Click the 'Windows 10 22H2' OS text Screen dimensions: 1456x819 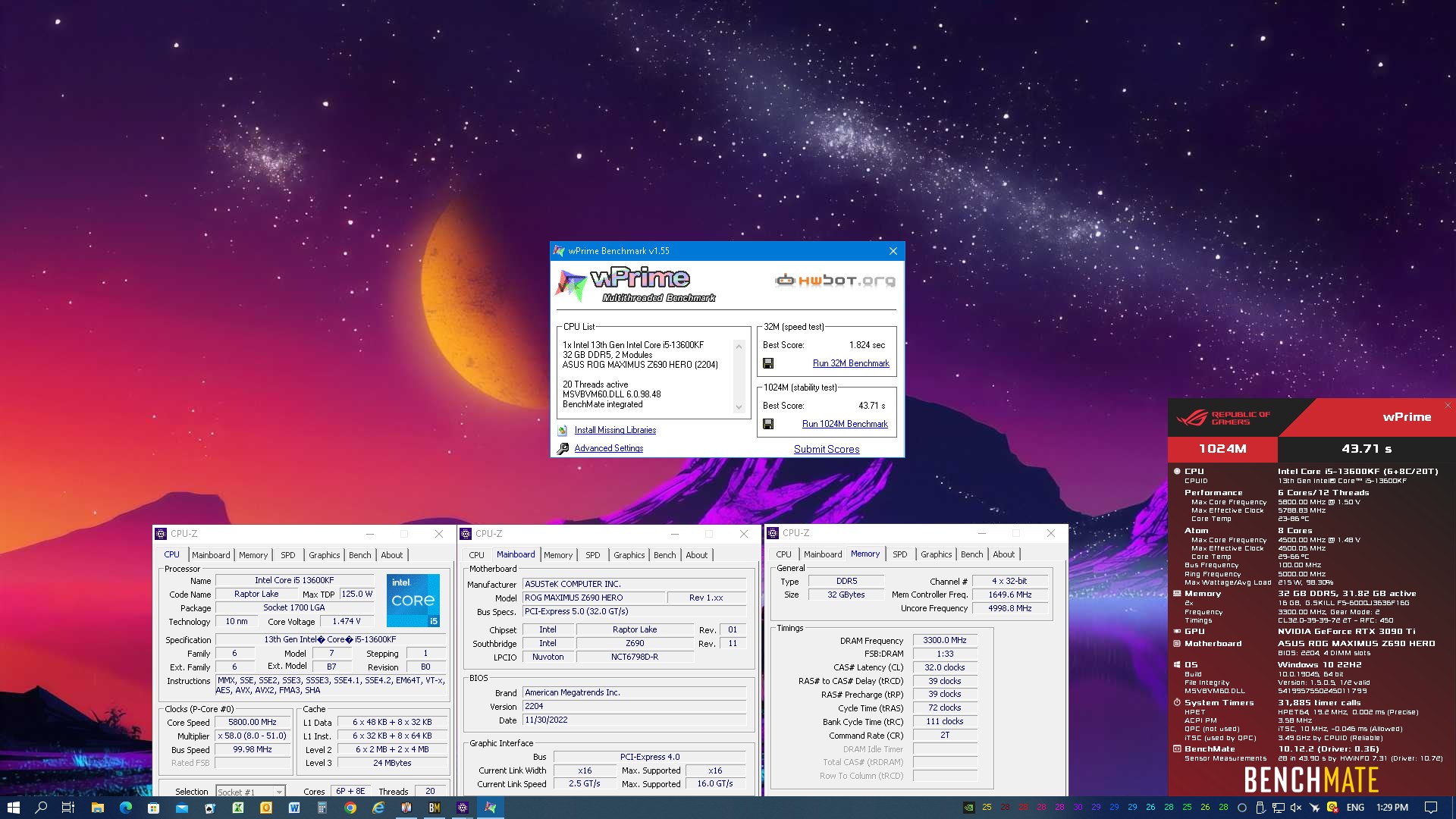(1319, 664)
